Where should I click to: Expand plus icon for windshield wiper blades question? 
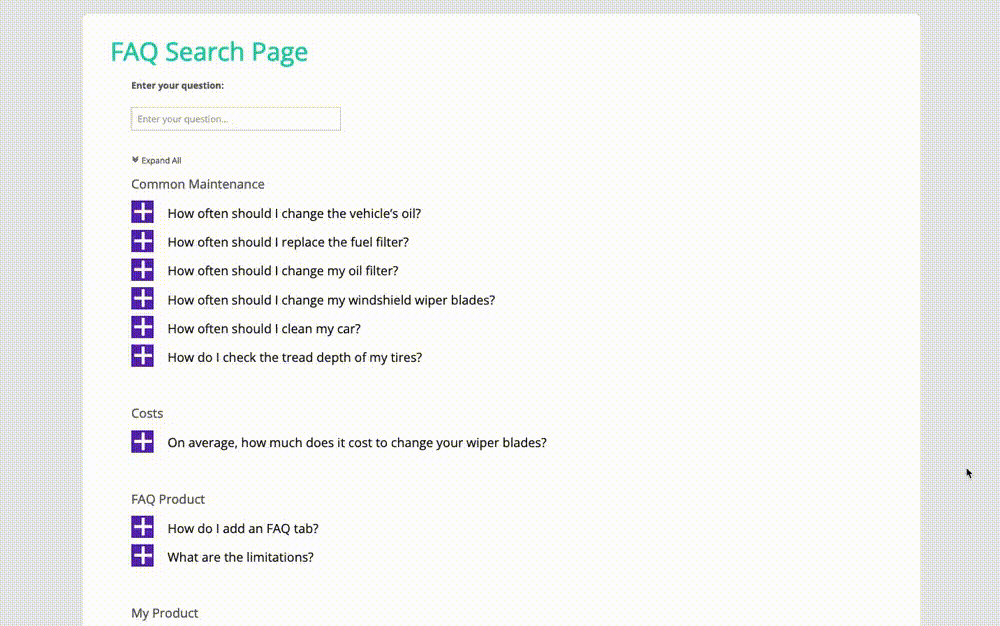(x=142, y=298)
